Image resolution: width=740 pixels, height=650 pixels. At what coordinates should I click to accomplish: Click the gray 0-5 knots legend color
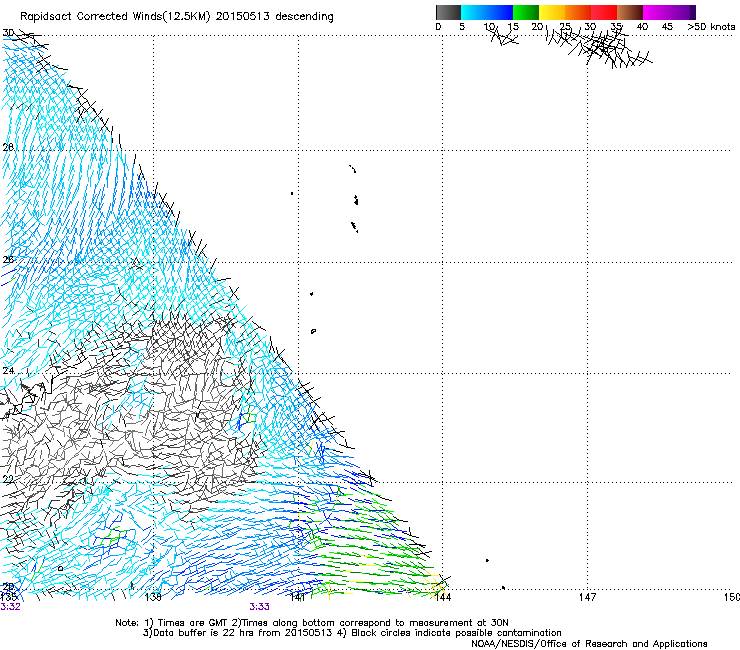(448, 12)
